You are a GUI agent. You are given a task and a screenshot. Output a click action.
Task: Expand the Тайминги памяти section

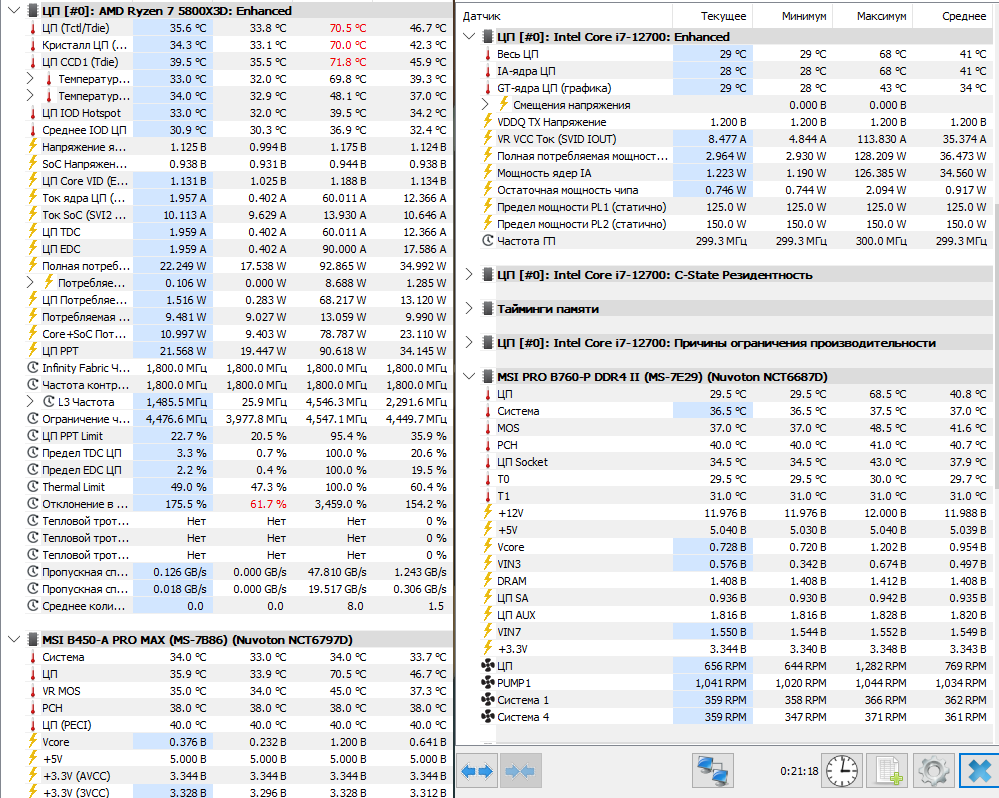[470, 309]
